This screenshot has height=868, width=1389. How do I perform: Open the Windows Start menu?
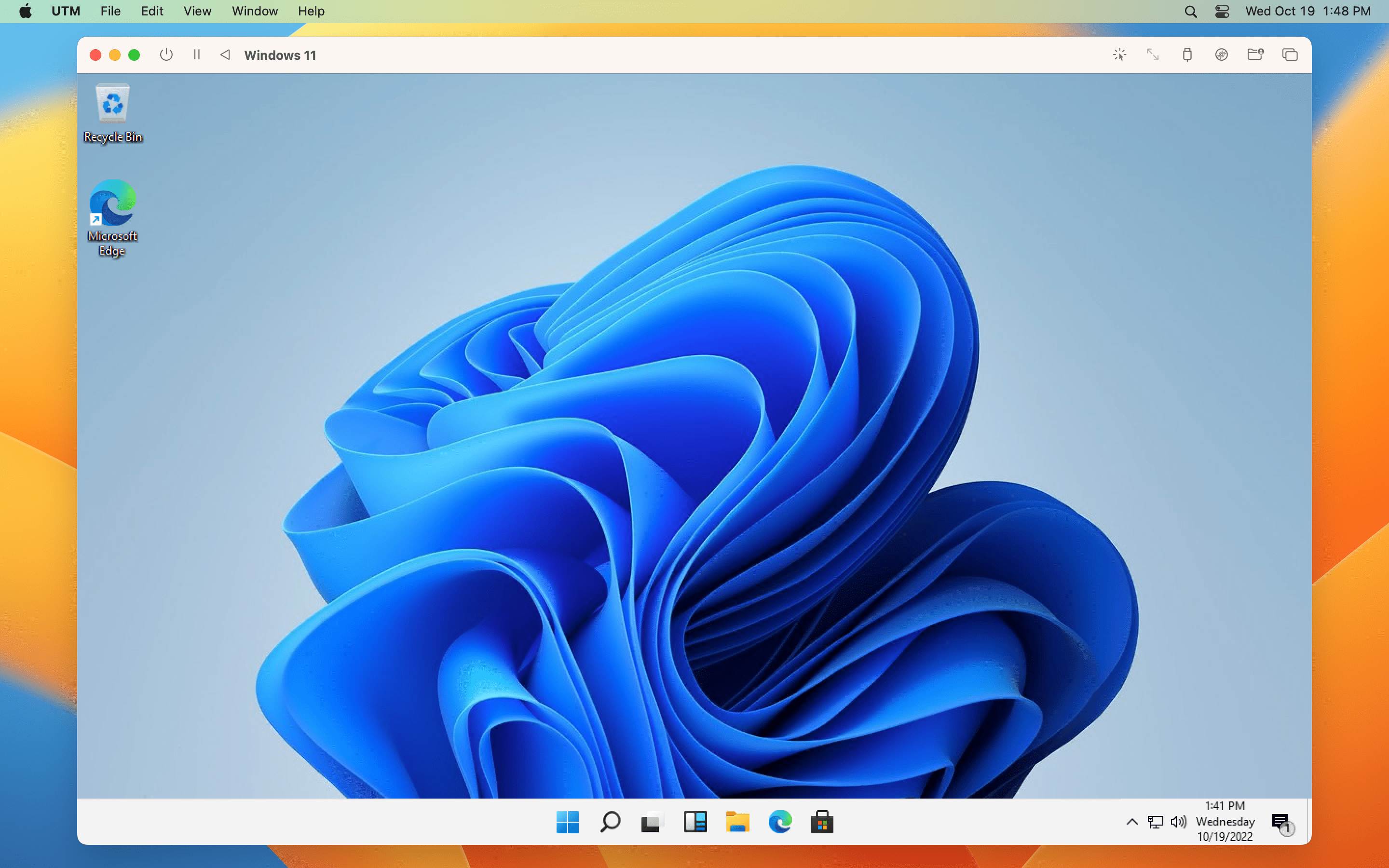click(x=568, y=822)
